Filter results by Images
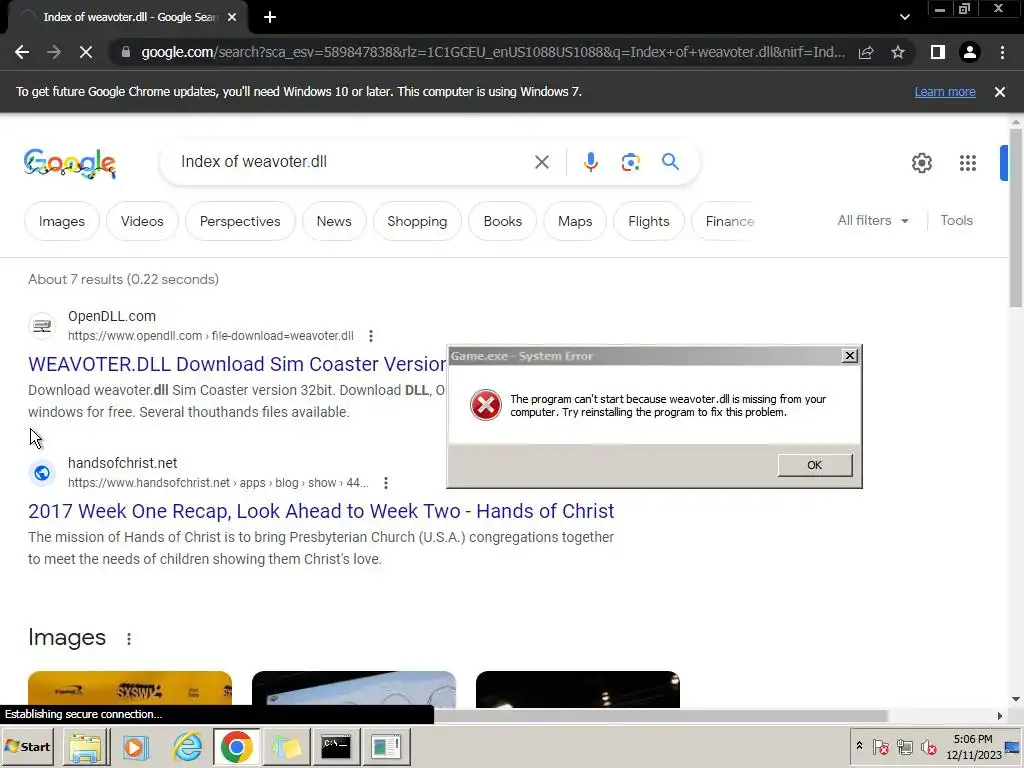The width and height of the screenshot is (1024, 768). click(x=62, y=221)
